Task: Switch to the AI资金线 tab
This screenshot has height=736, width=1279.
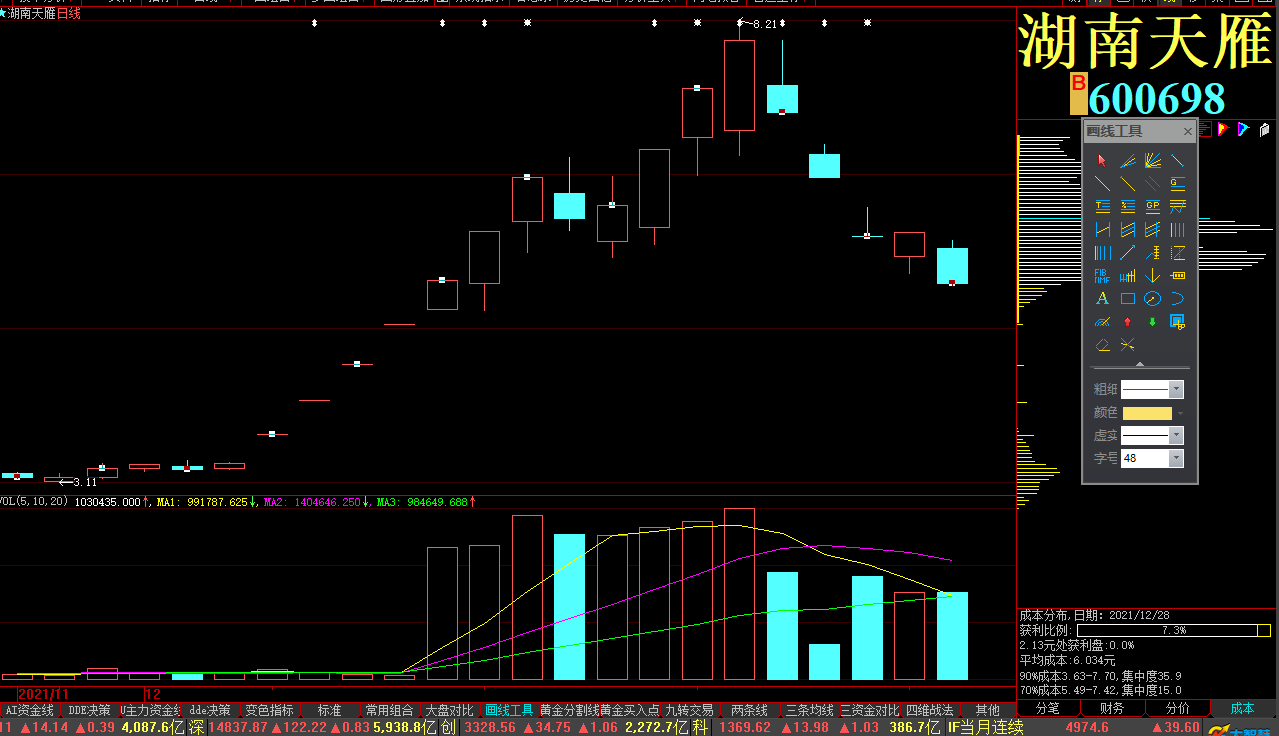Action: [30, 710]
